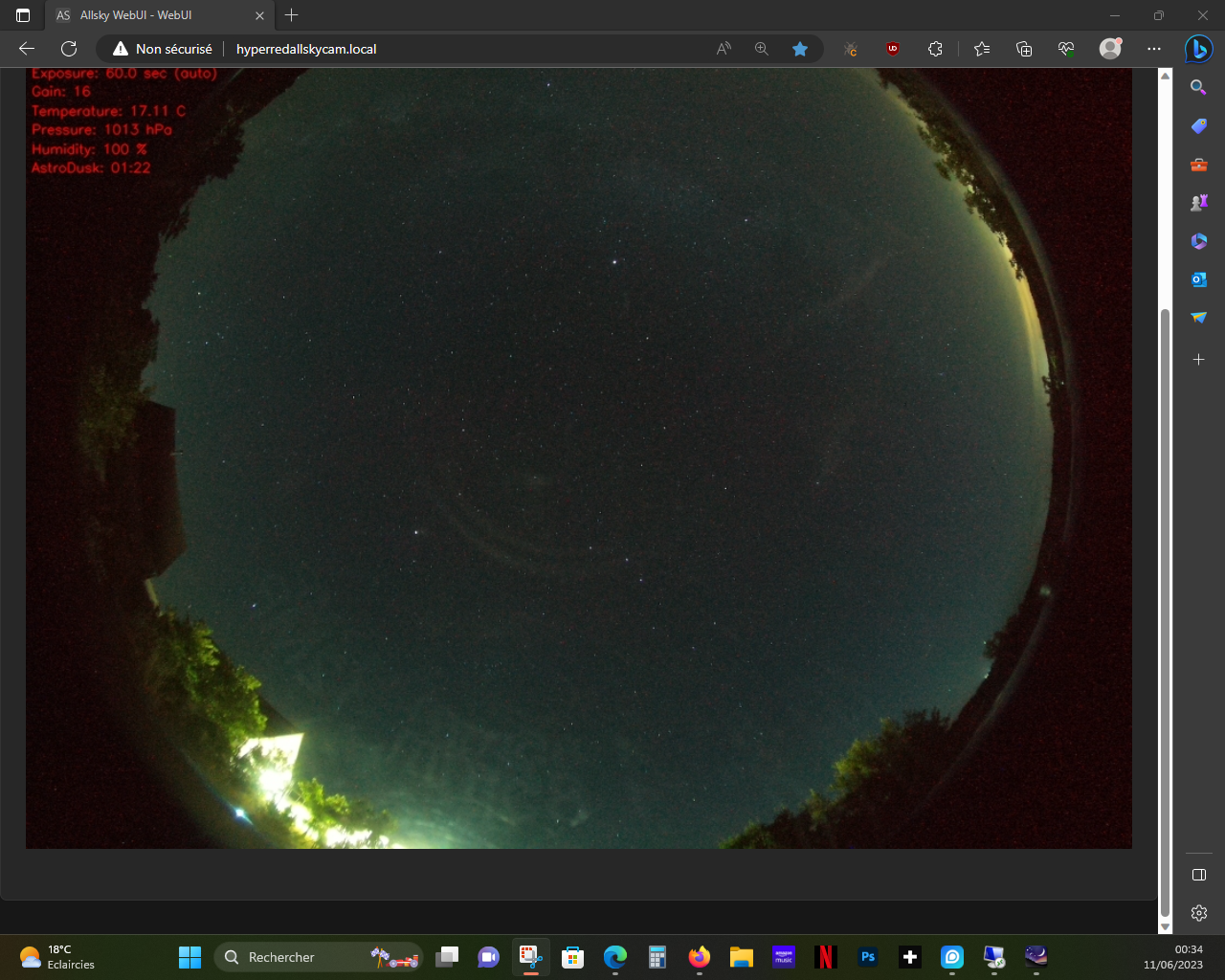Open the Tools toolbox in Edge sidebar

point(1198,165)
